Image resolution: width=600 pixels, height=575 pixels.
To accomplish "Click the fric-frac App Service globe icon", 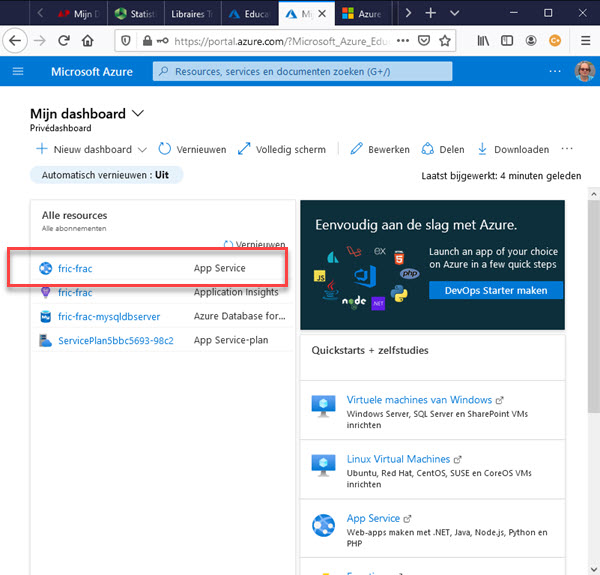I will pyautogui.click(x=46, y=269).
